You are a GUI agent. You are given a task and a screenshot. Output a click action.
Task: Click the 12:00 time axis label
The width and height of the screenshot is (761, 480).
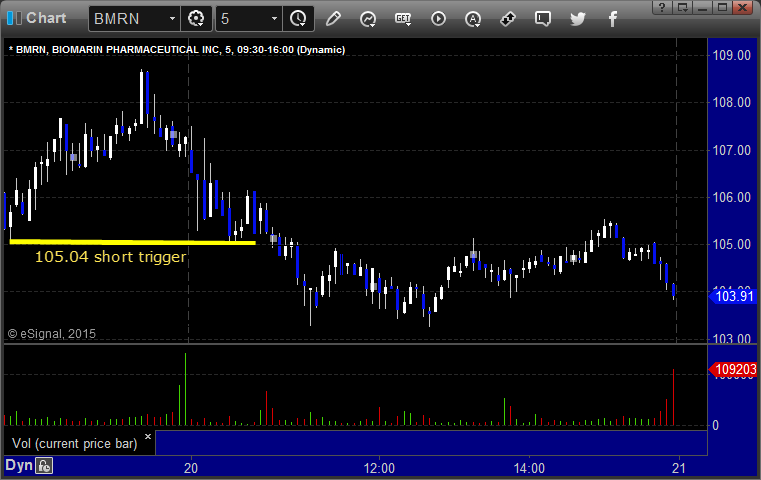[379, 468]
